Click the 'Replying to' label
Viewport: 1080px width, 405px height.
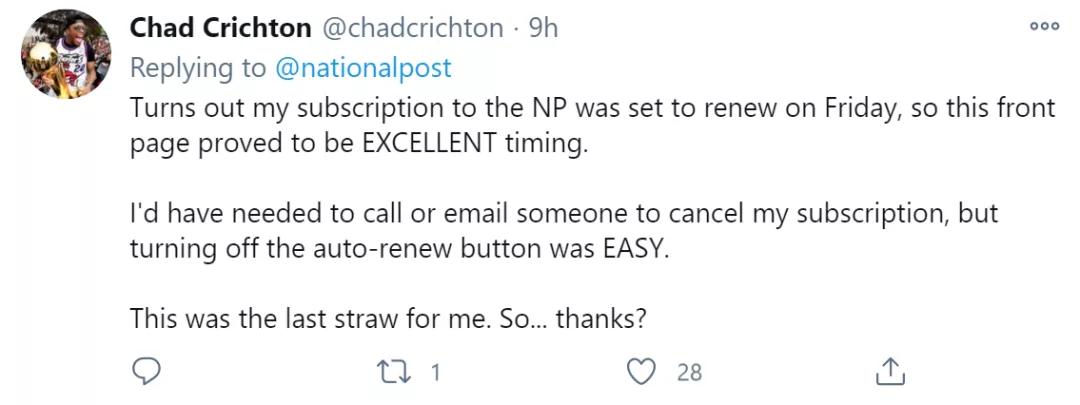tap(198, 67)
